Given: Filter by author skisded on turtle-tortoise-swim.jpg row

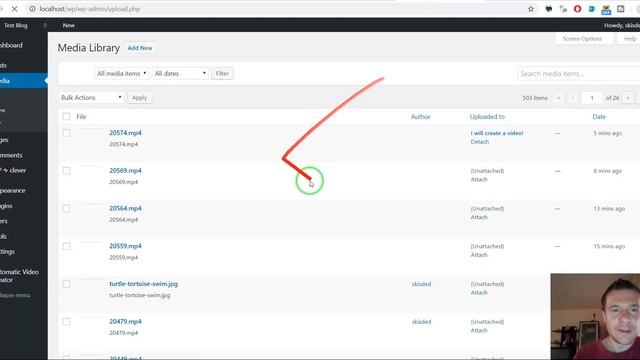Looking at the screenshot, I should coord(421,284).
